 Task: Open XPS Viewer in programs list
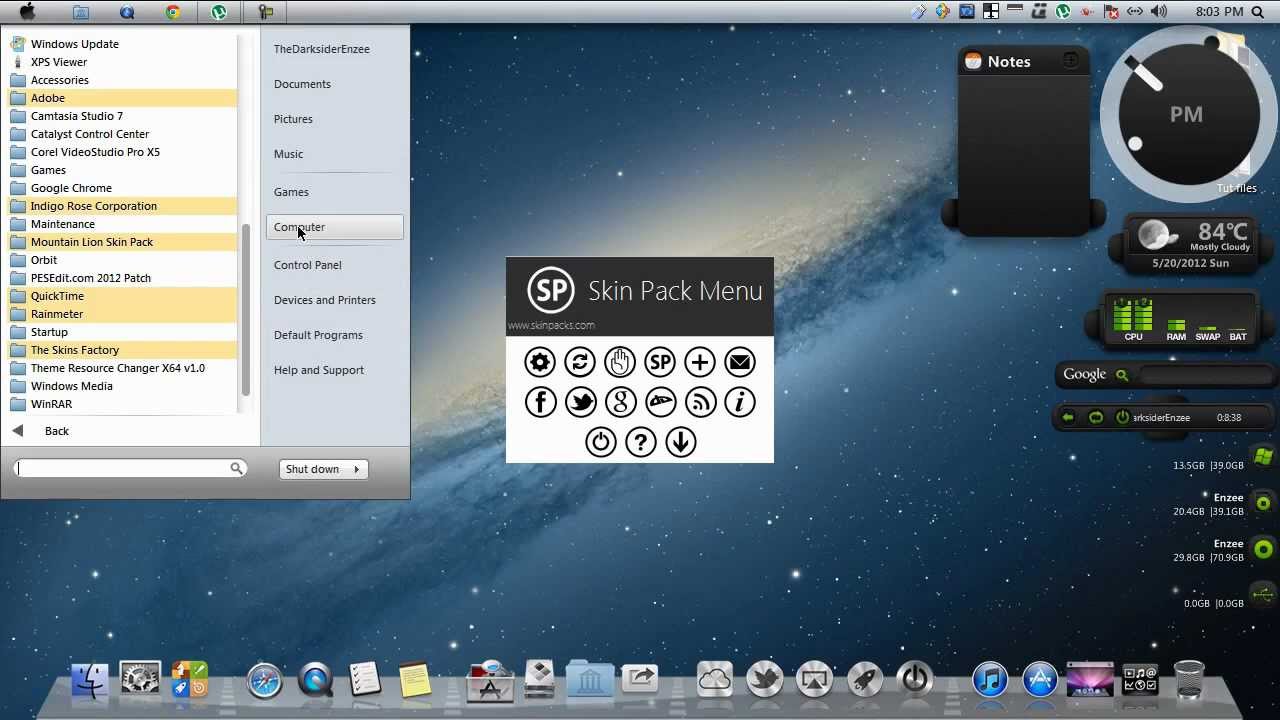122,62
